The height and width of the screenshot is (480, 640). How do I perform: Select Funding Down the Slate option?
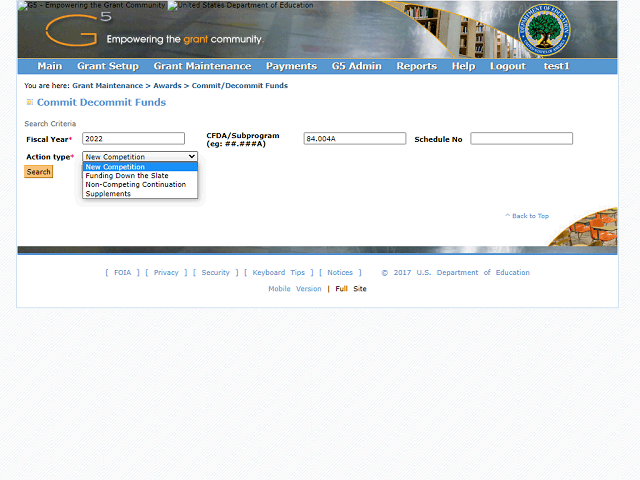point(140,176)
